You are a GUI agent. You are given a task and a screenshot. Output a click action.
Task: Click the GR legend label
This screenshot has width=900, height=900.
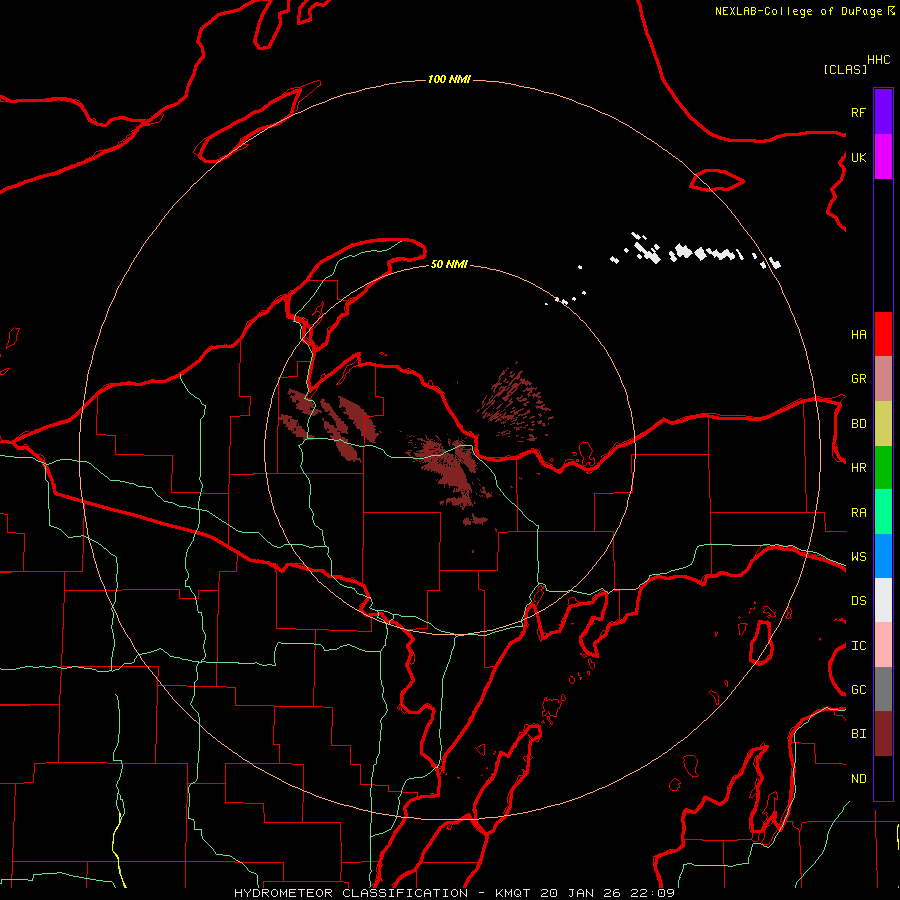(x=858, y=379)
